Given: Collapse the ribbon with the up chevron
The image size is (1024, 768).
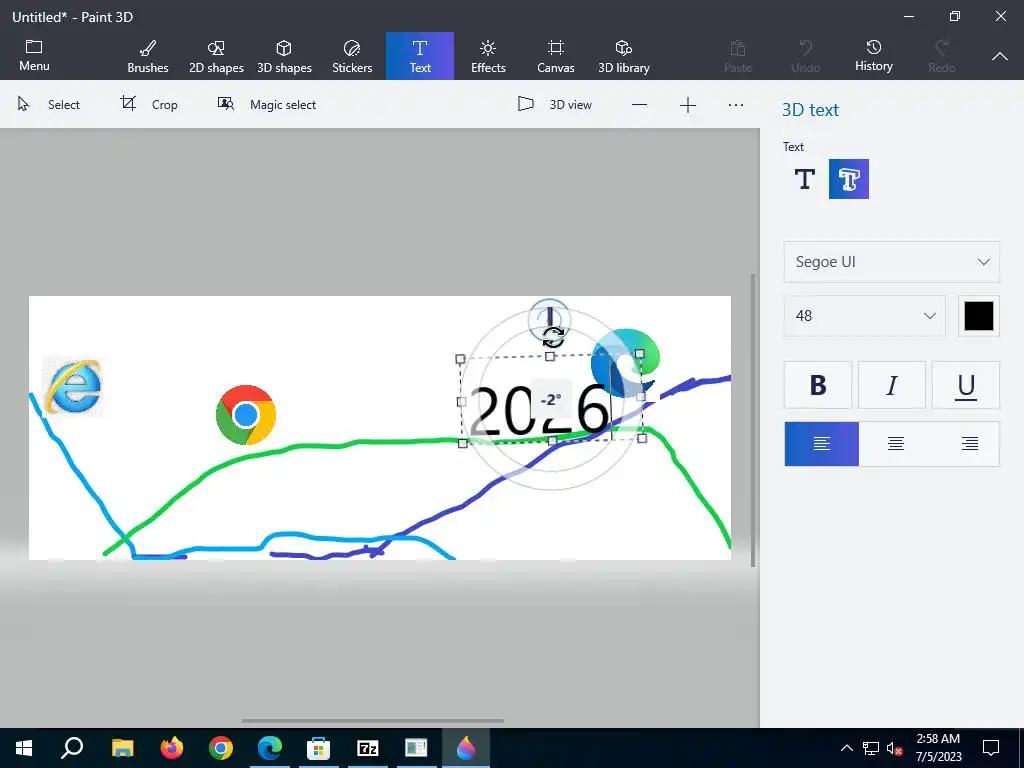Looking at the screenshot, I should pos(999,56).
